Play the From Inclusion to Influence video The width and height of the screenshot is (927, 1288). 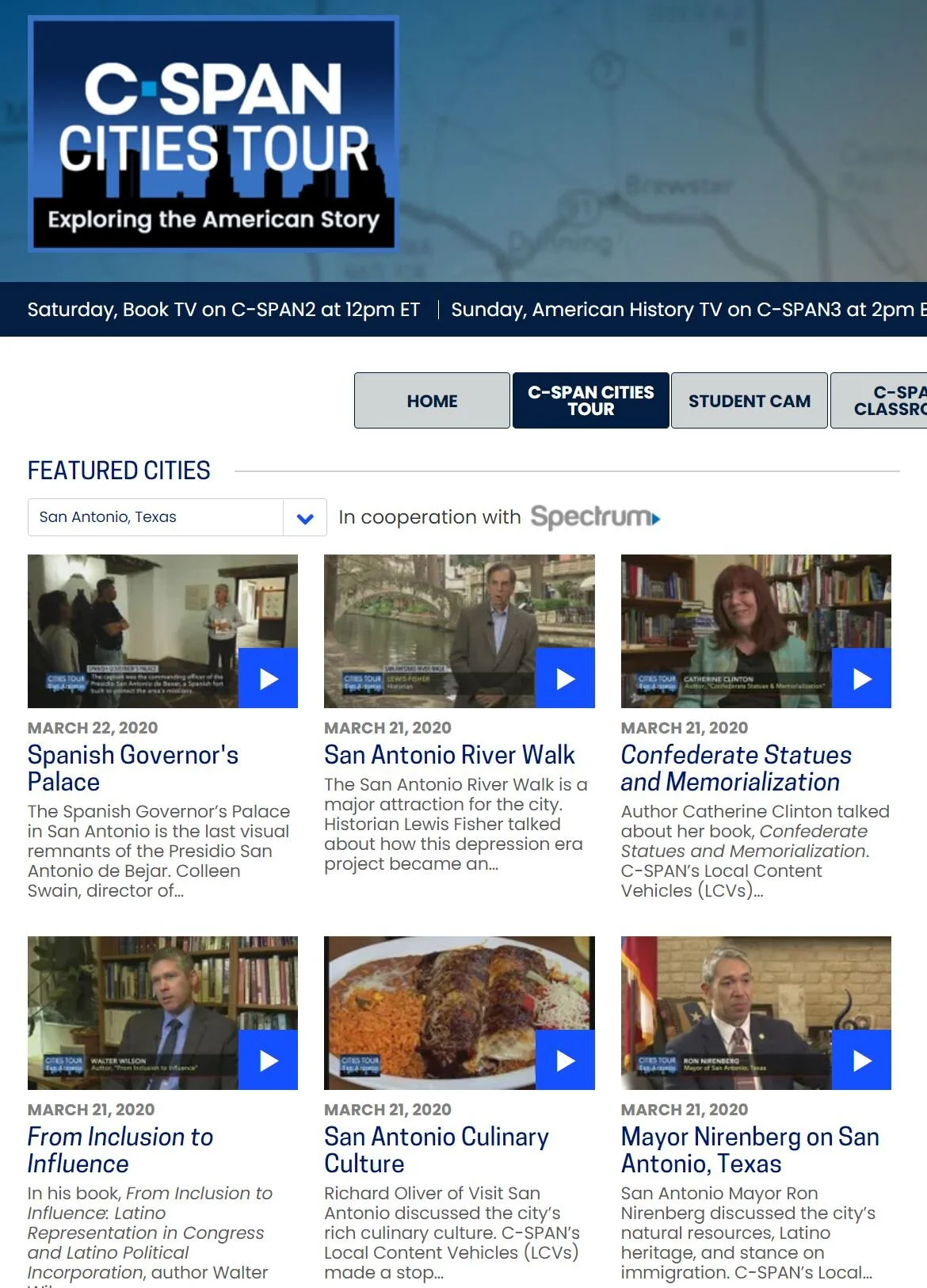[x=268, y=1060]
